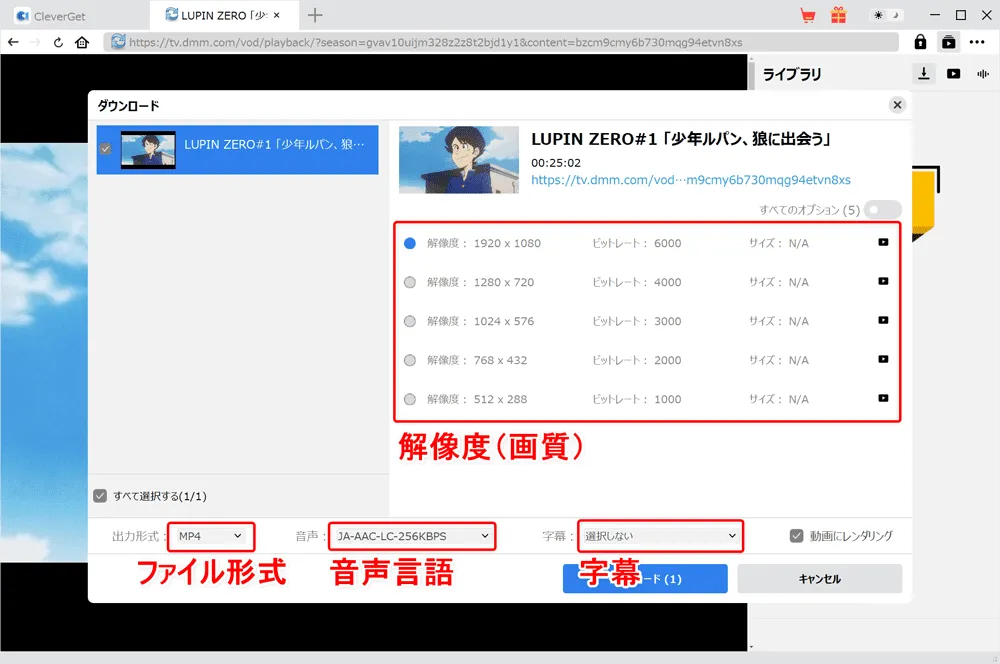Click the Cancel button
The image size is (1000, 664).
(x=820, y=579)
